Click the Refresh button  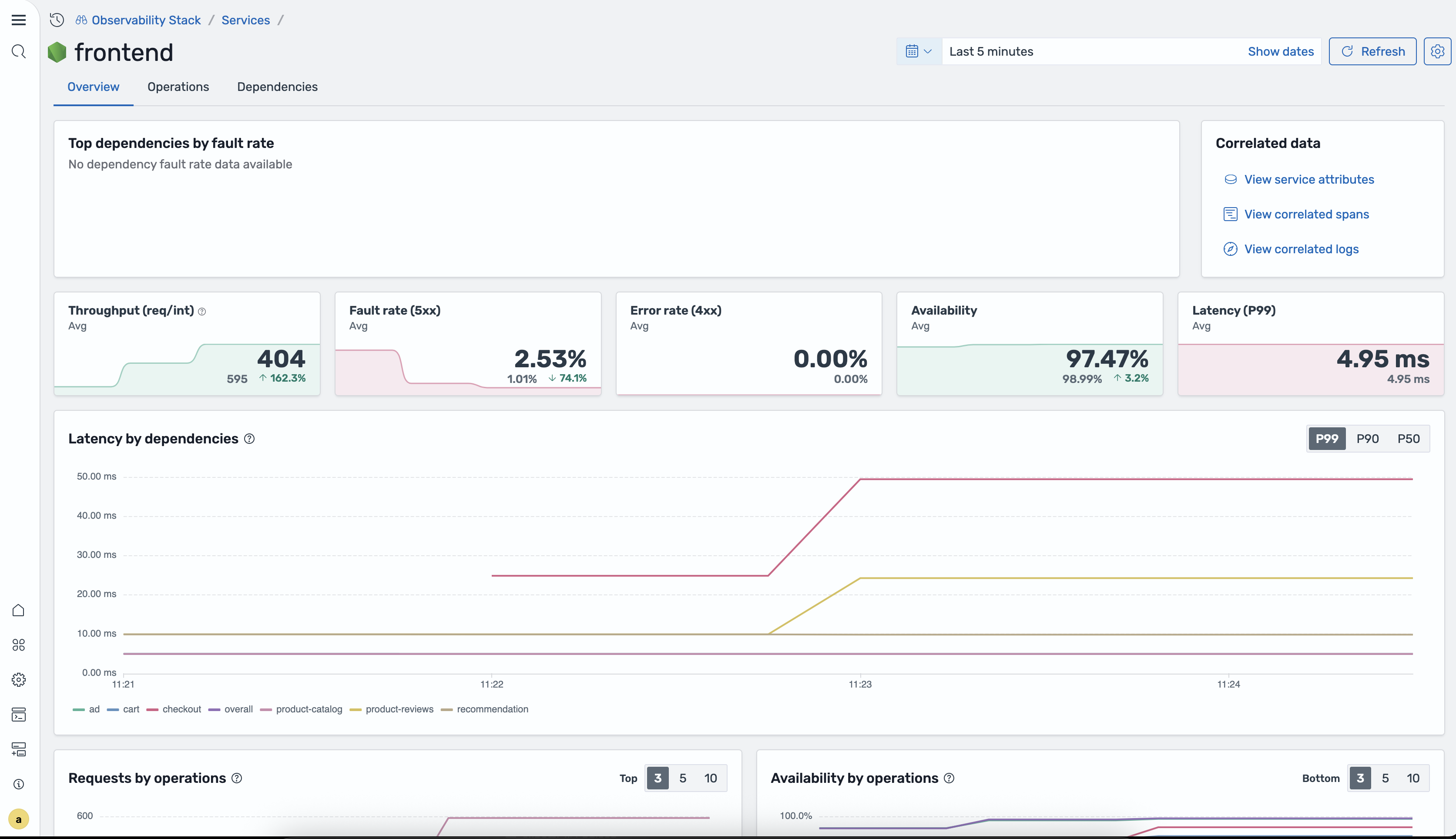click(1372, 51)
